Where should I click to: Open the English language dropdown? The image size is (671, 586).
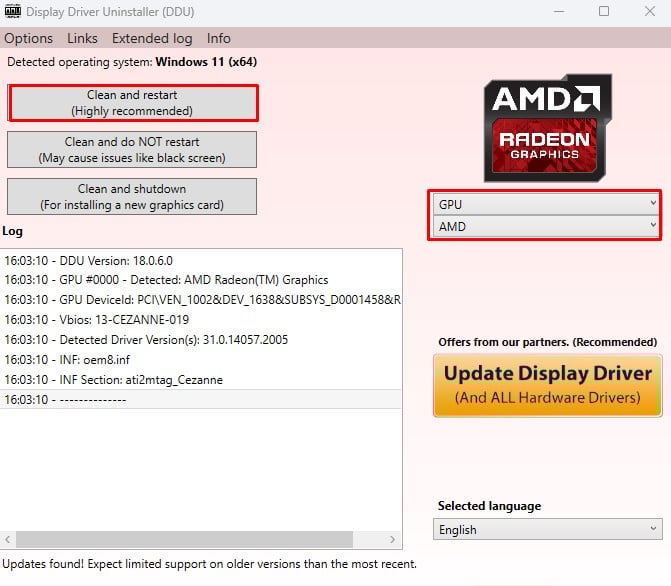coord(548,529)
